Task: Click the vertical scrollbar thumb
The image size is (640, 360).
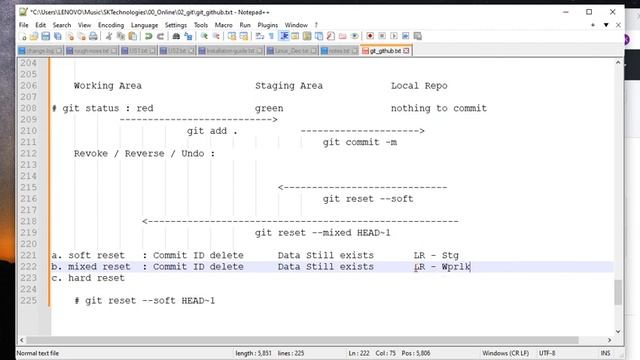Action: pyautogui.click(x=618, y=292)
